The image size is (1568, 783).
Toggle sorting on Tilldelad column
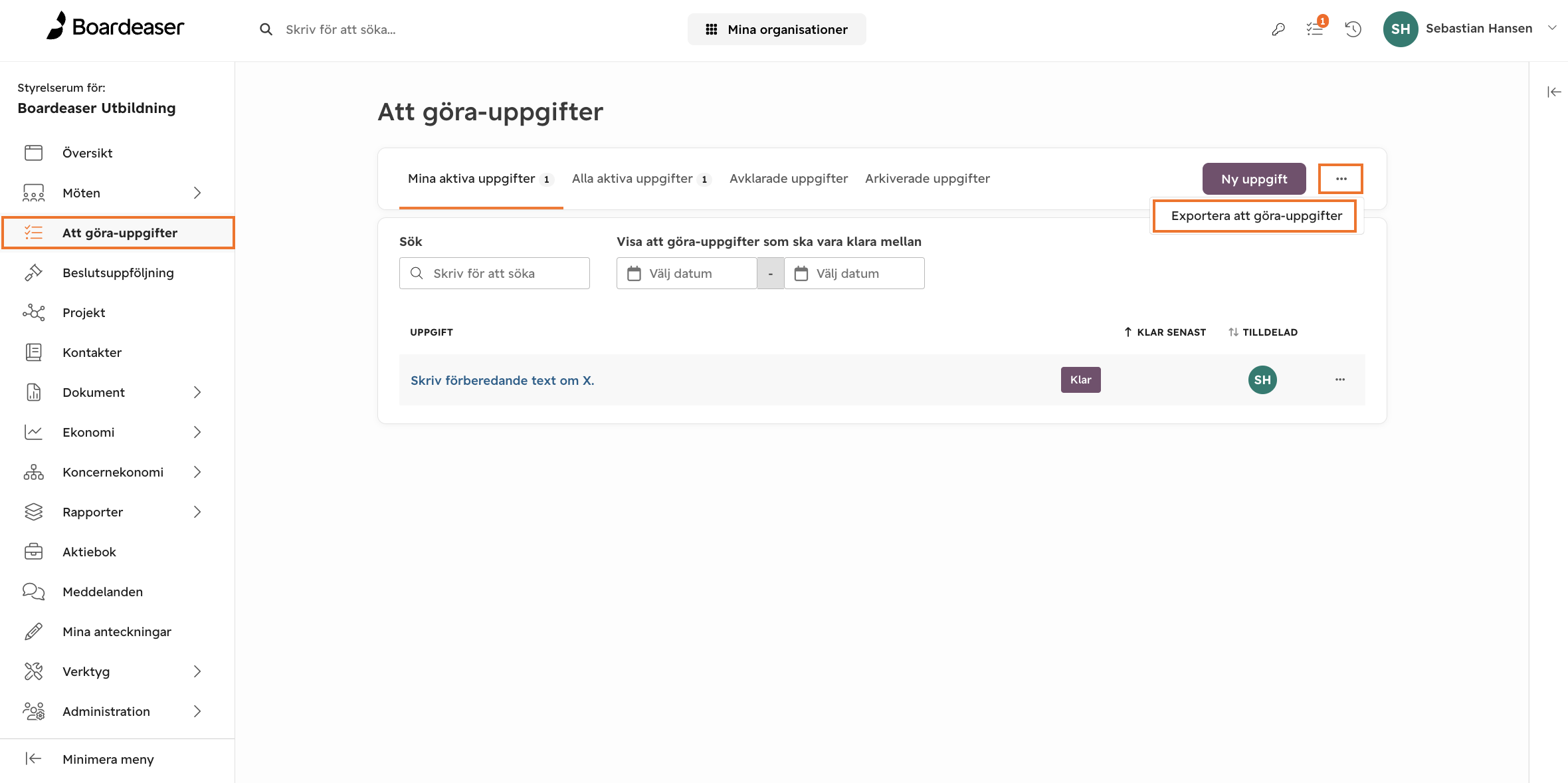pos(1262,332)
